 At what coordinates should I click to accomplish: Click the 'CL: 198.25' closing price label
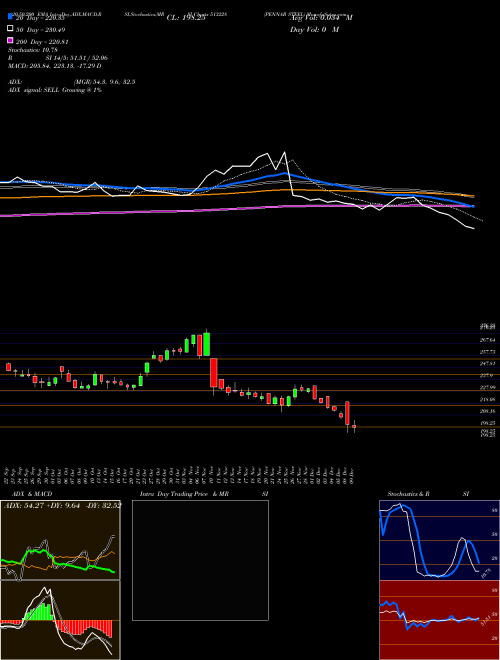[186, 18]
